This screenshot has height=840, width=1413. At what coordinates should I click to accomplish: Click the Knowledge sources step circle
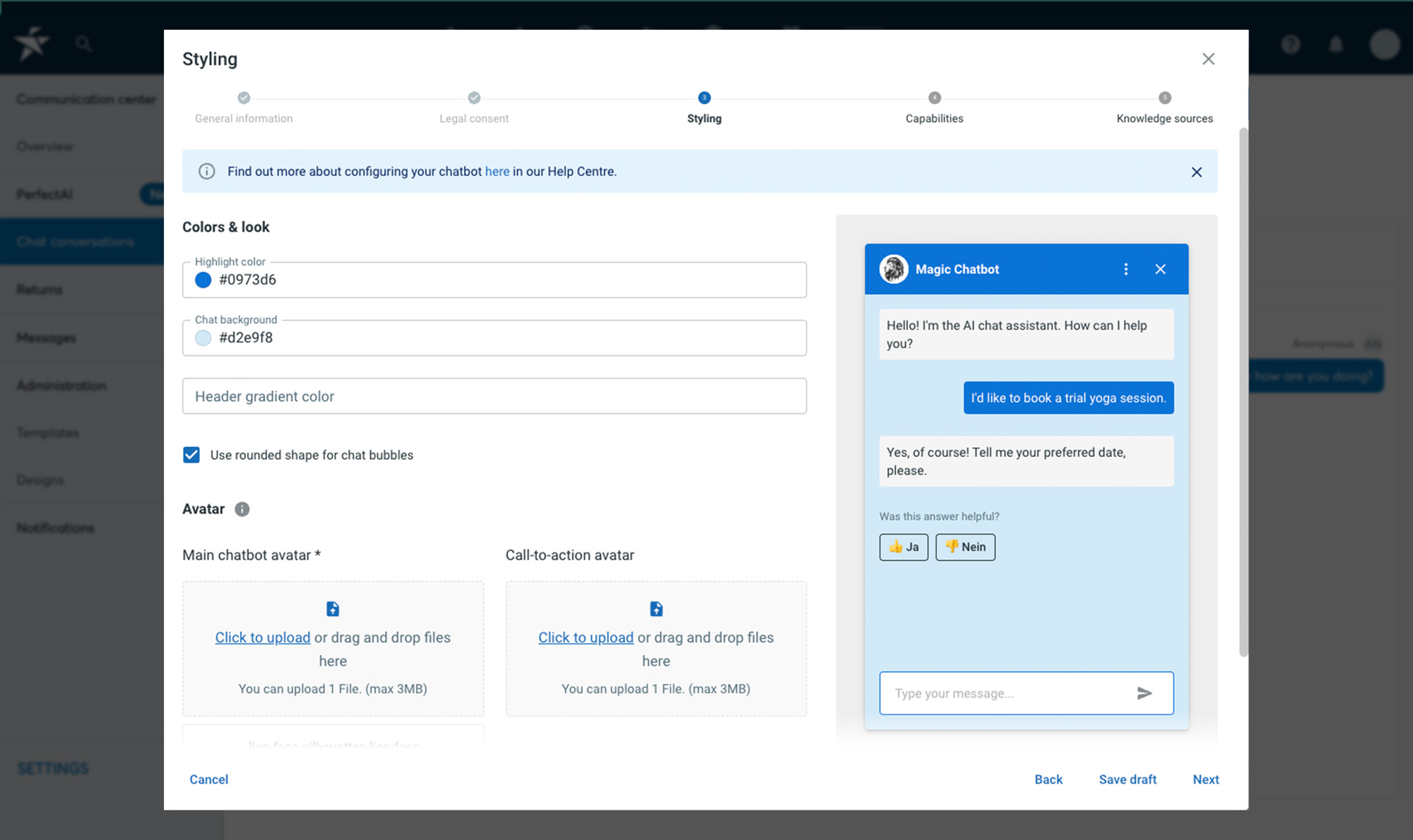[1165, 97]
